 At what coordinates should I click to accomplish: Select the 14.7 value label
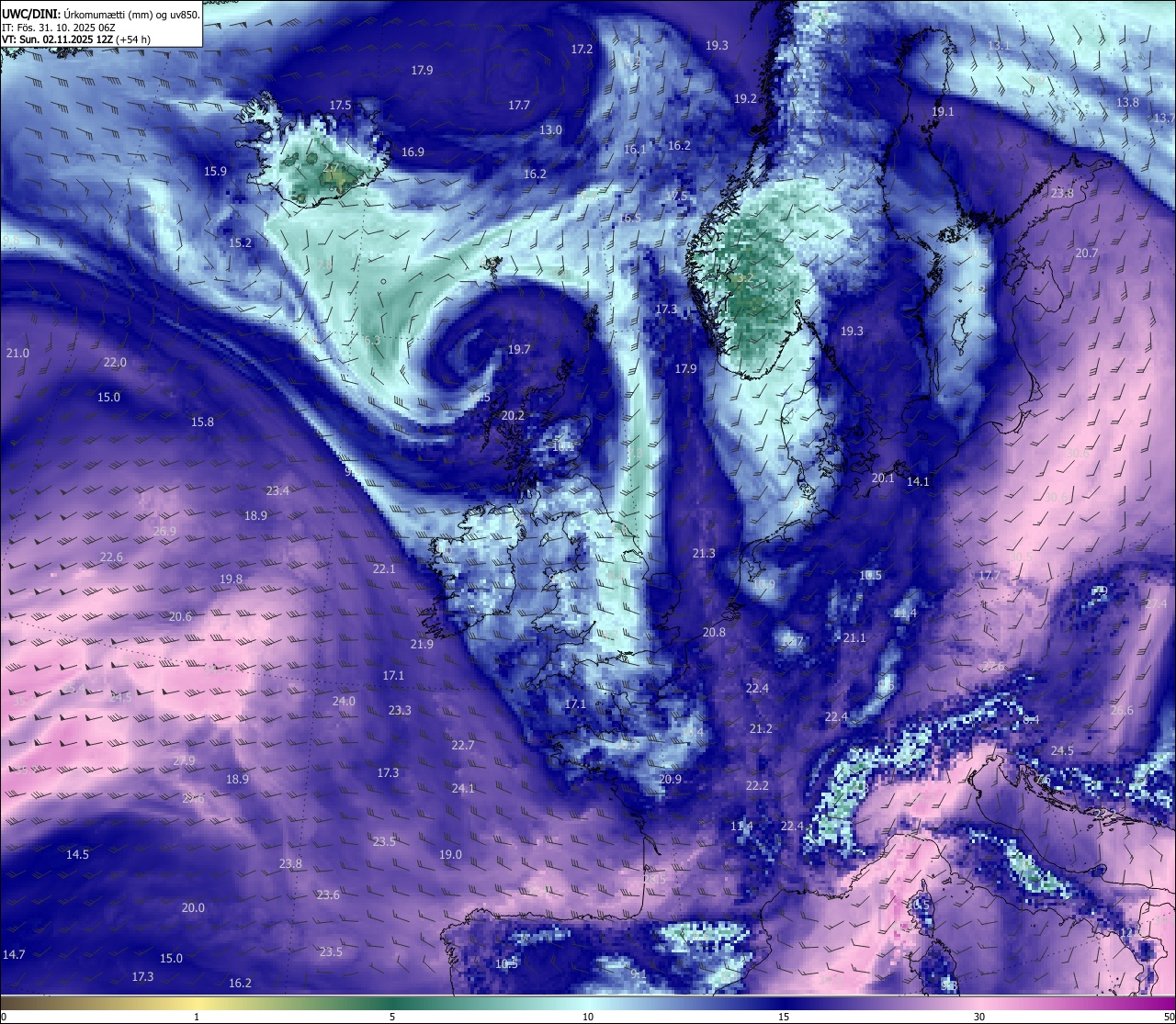(14, 954)
